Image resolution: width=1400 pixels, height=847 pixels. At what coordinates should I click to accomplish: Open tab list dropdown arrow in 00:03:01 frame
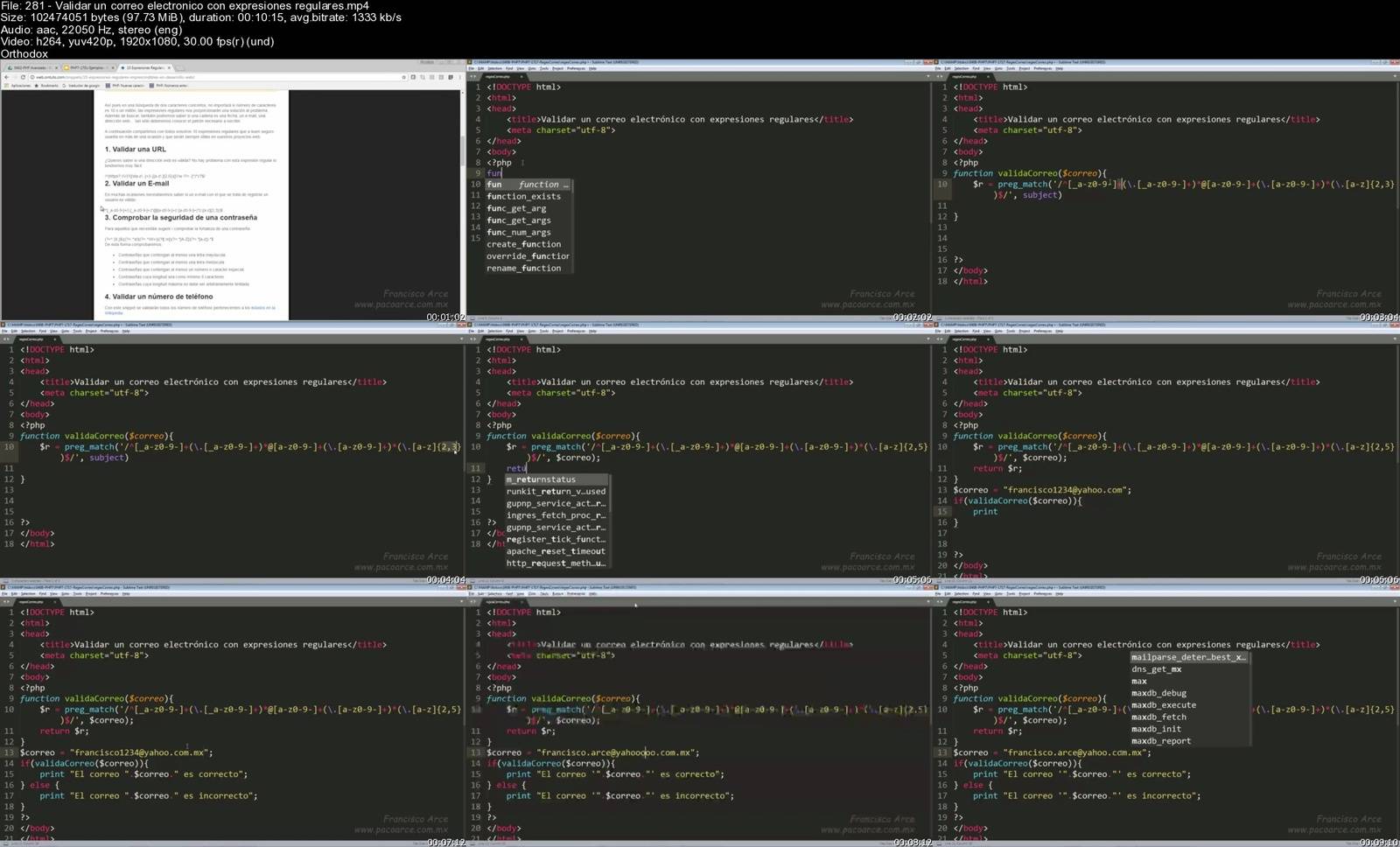click(x=1394, y=76)
